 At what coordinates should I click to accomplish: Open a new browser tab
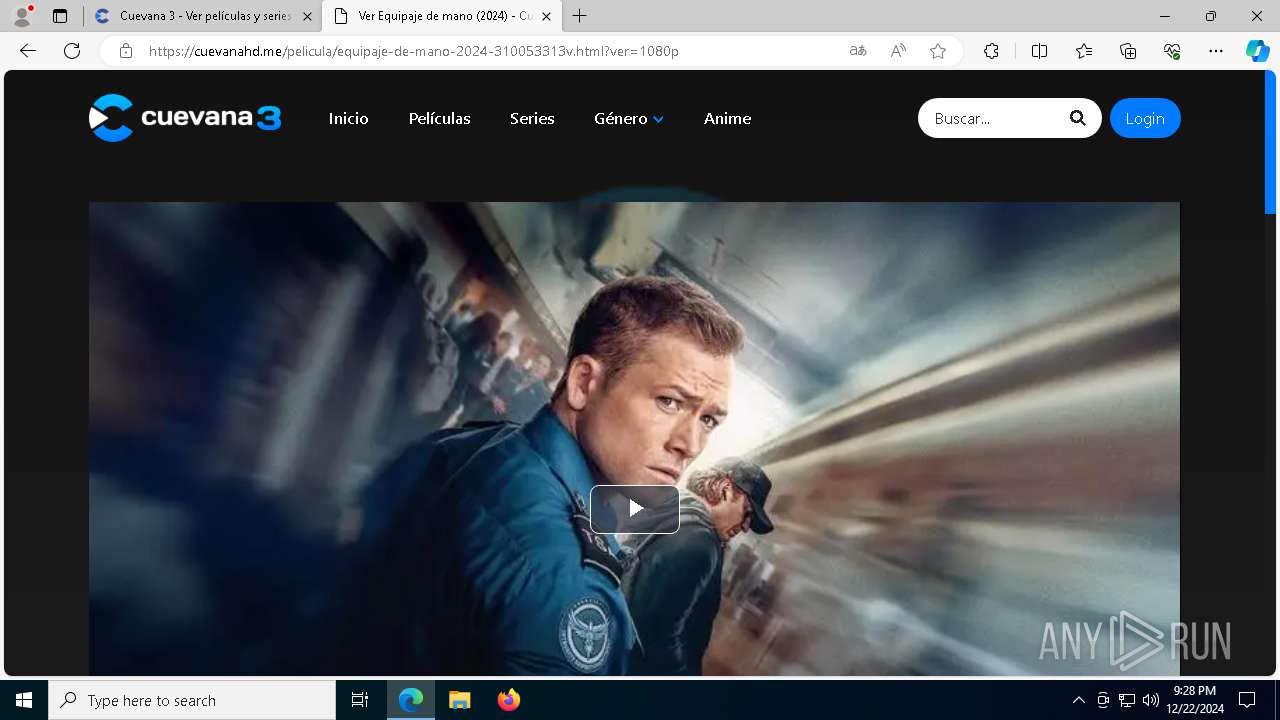579,16
